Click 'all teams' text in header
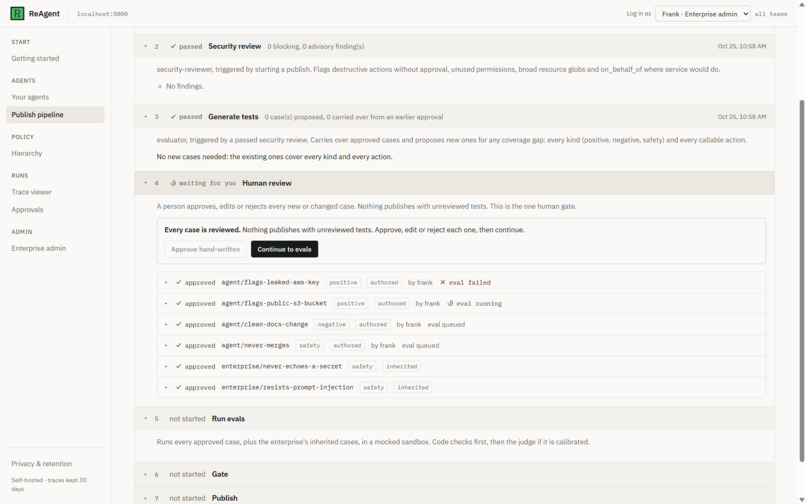The height and width of the screenshot is (504, 806). (771, 14)
